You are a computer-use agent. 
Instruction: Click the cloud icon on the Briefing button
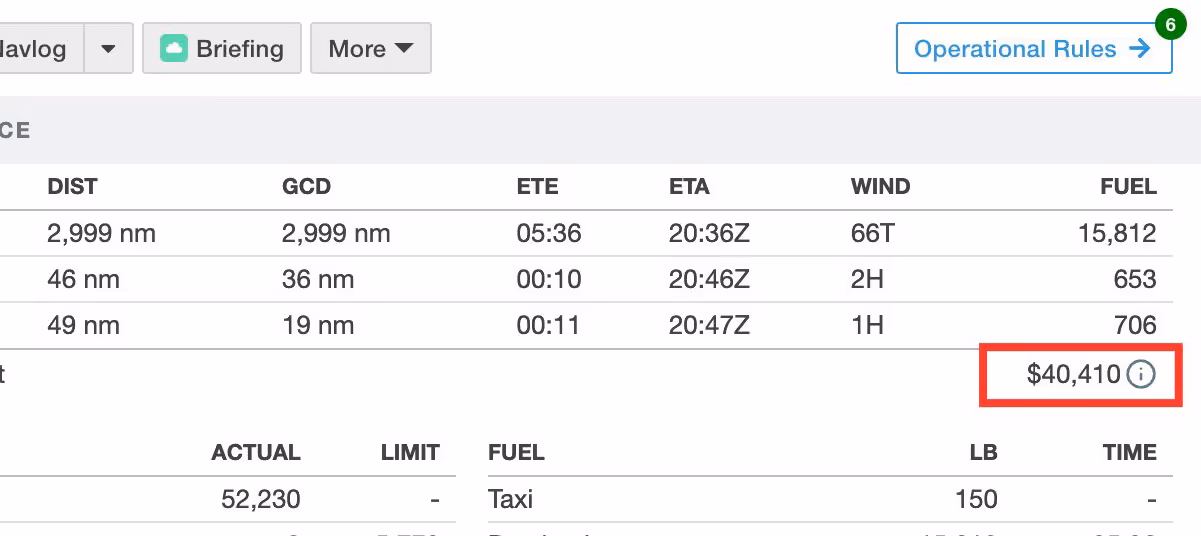pos(174,49)
